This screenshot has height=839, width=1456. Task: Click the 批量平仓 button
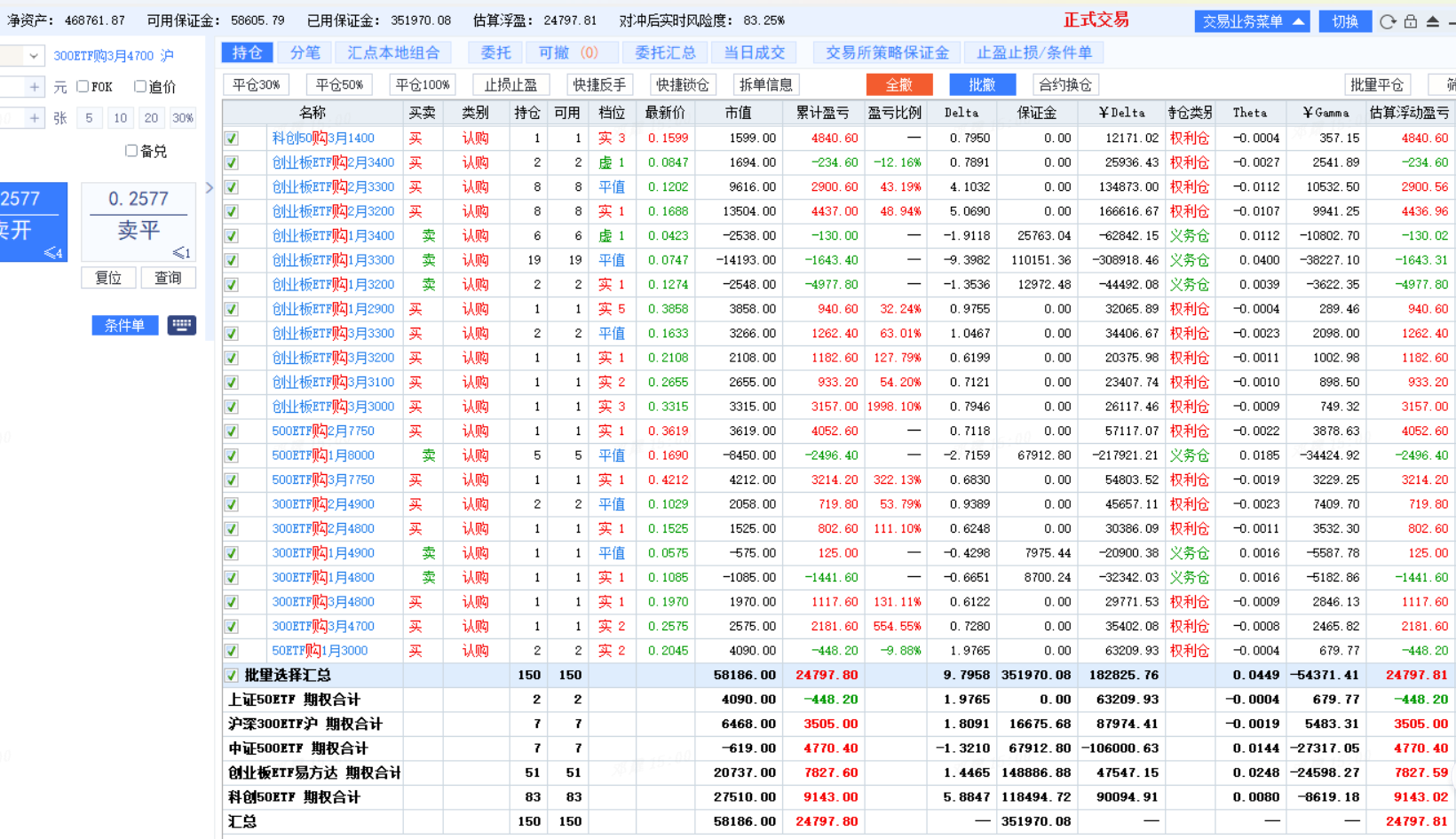coord(1377,85)
